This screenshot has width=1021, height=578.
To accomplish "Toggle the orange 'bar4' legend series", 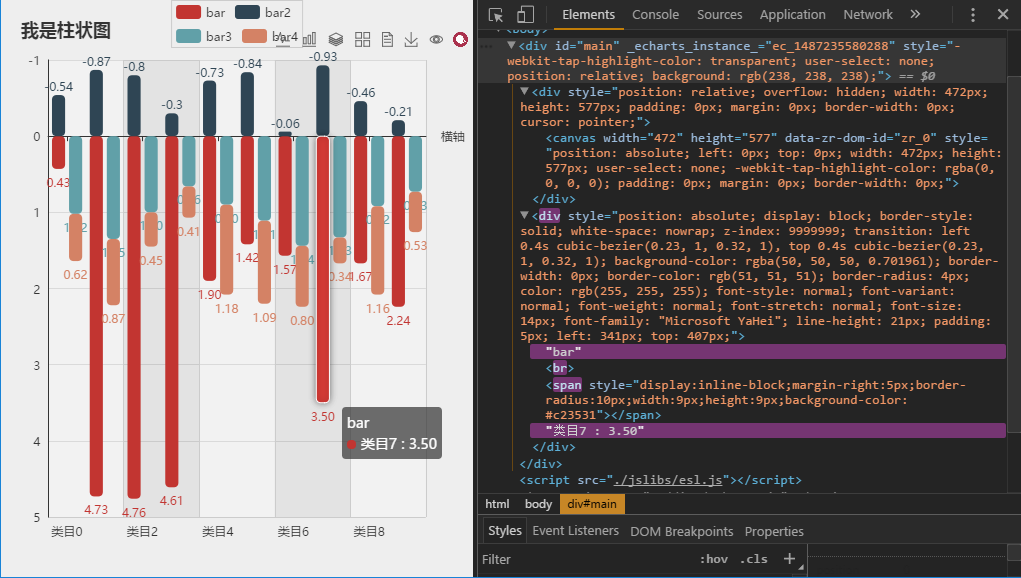I will pos(270,36).
